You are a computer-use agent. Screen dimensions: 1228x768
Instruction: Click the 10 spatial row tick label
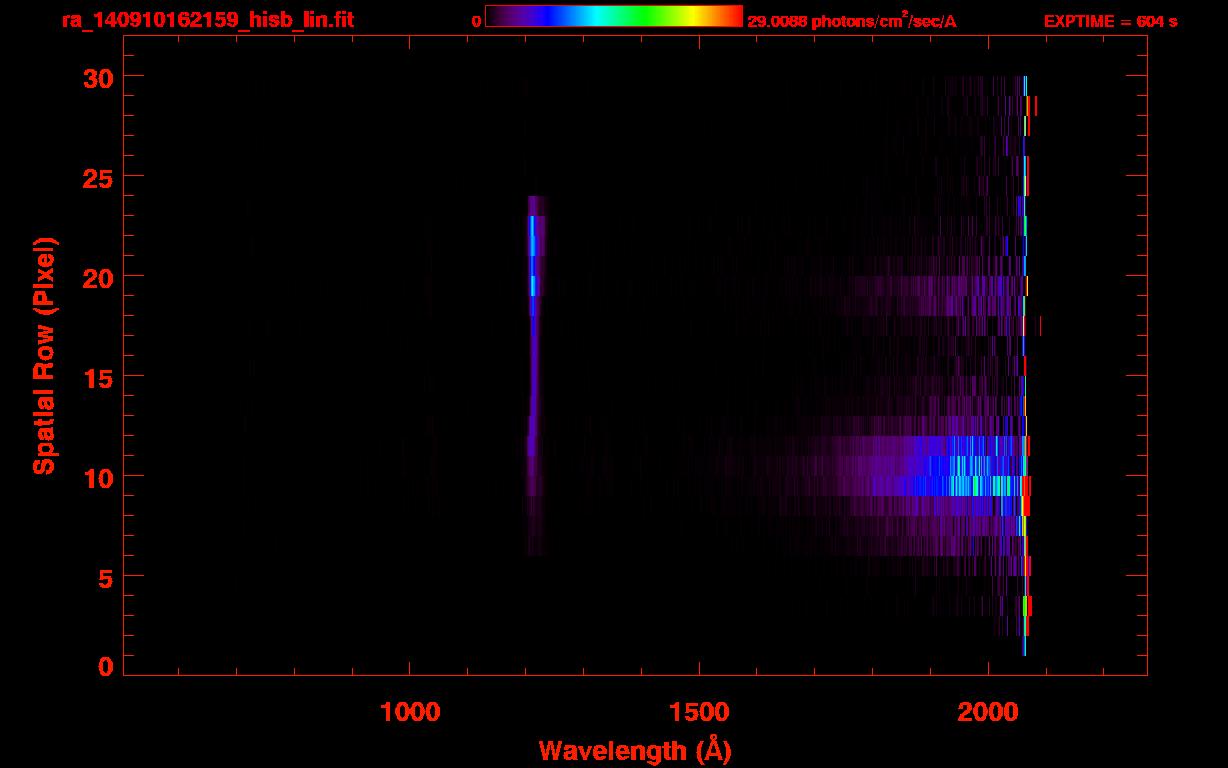coord(98,477)
